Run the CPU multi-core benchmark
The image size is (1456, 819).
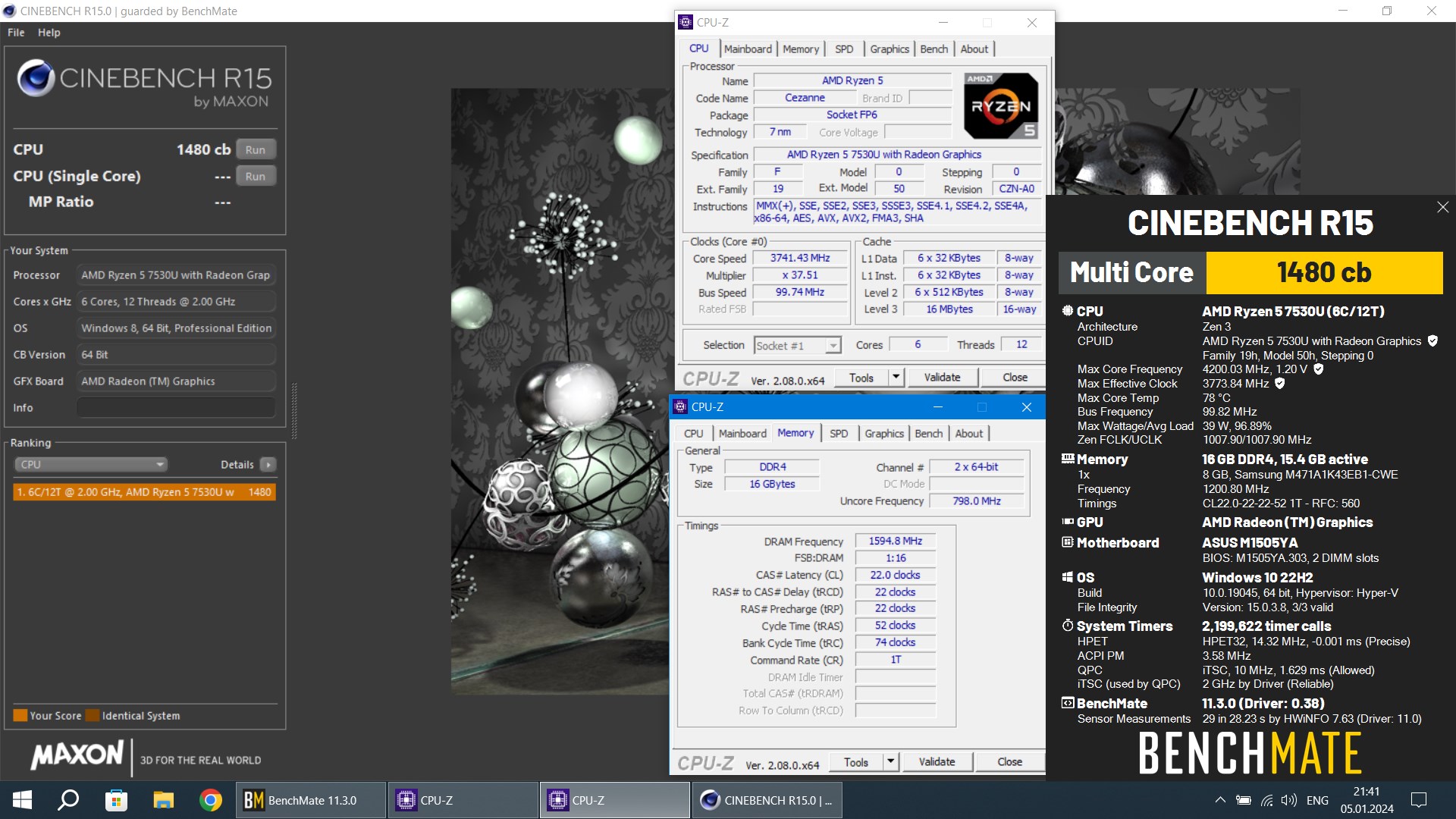click(256, 149)
